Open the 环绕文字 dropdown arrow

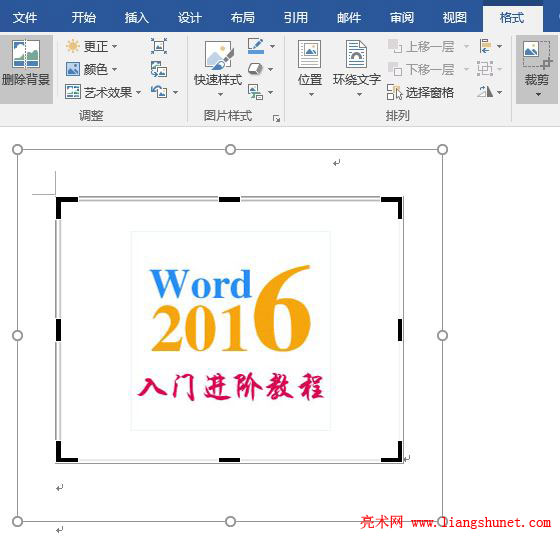tap(359, 95)
